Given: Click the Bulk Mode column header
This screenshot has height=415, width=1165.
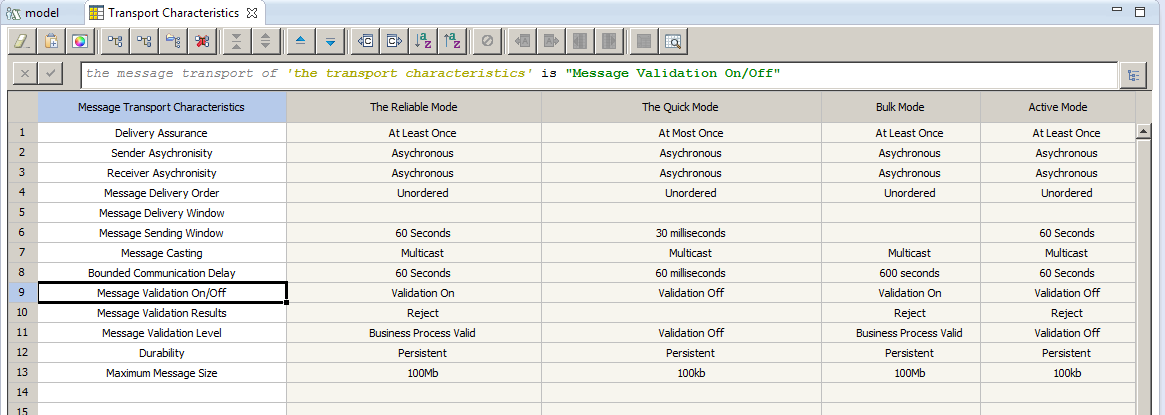Looking at the screenshot, I should (x=900, y=107).
